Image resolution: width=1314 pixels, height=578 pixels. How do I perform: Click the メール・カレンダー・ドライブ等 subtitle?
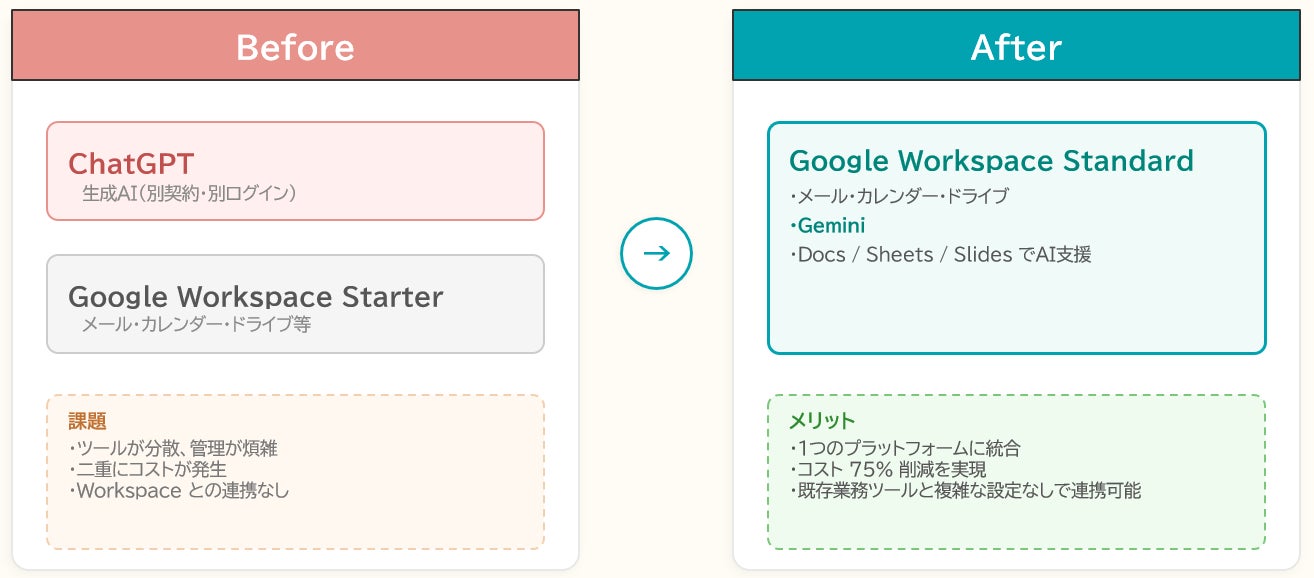coord(196,324)
